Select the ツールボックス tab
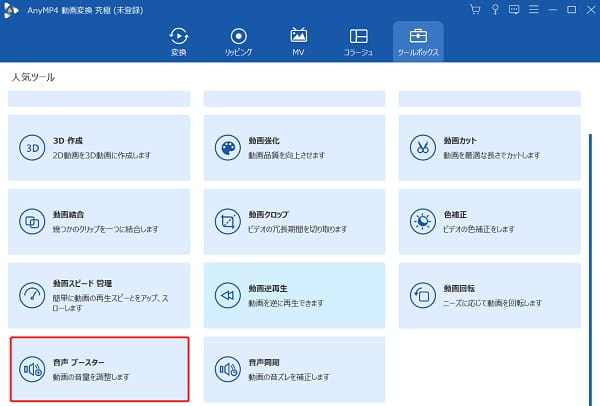Viewport: 600px width, 406px height. [x=418, y=42]
